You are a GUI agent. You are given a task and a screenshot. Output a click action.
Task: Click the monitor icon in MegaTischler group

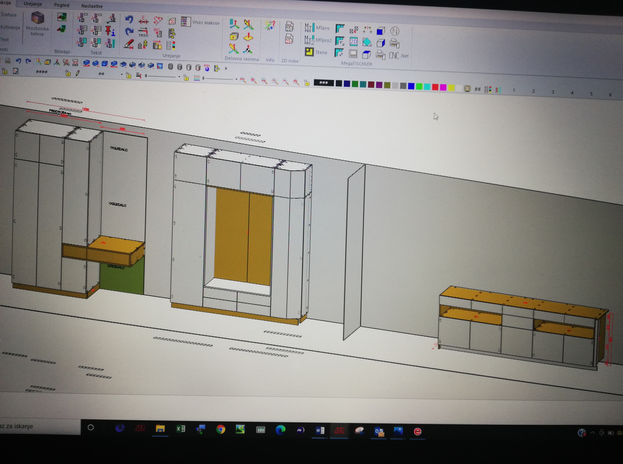(353, 53)
